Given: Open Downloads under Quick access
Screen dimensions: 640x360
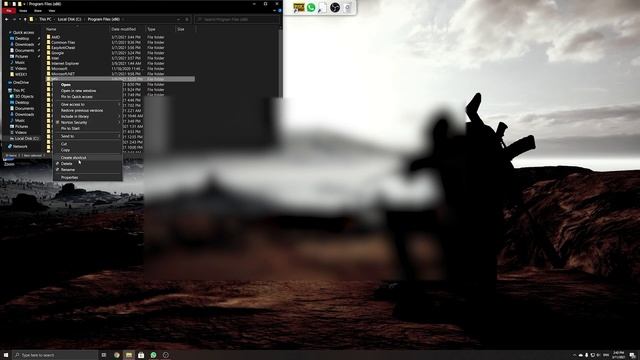Looking at the screenshot, I should [x=24, y=44].
